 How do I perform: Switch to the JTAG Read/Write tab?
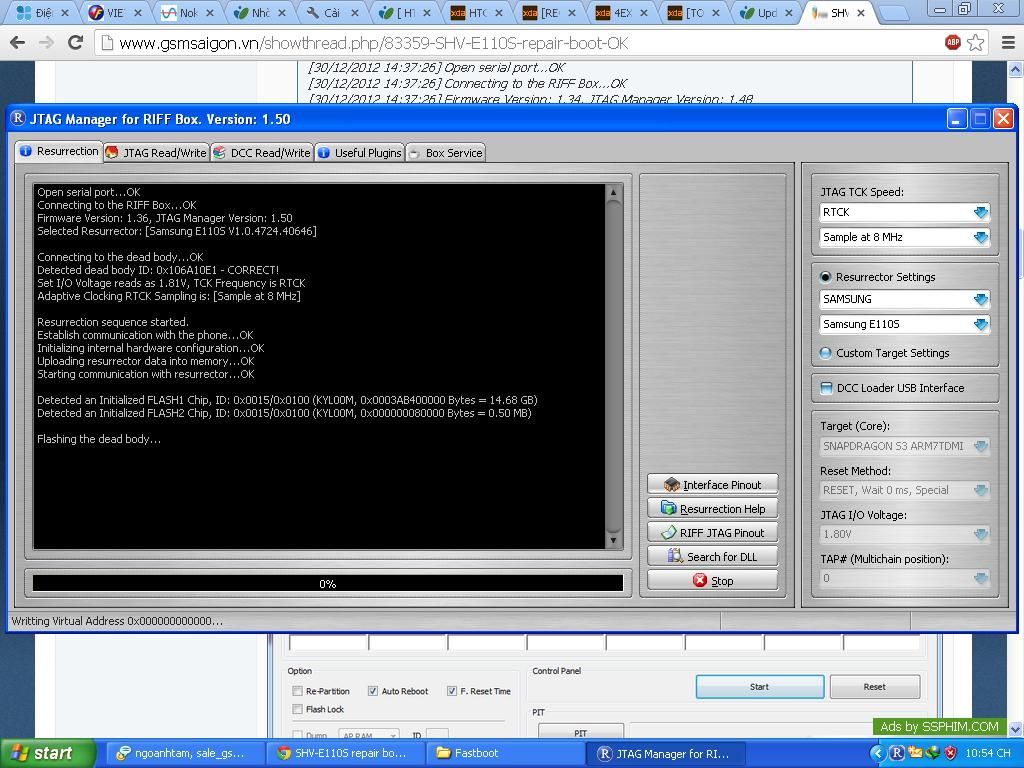click(156, 153)
